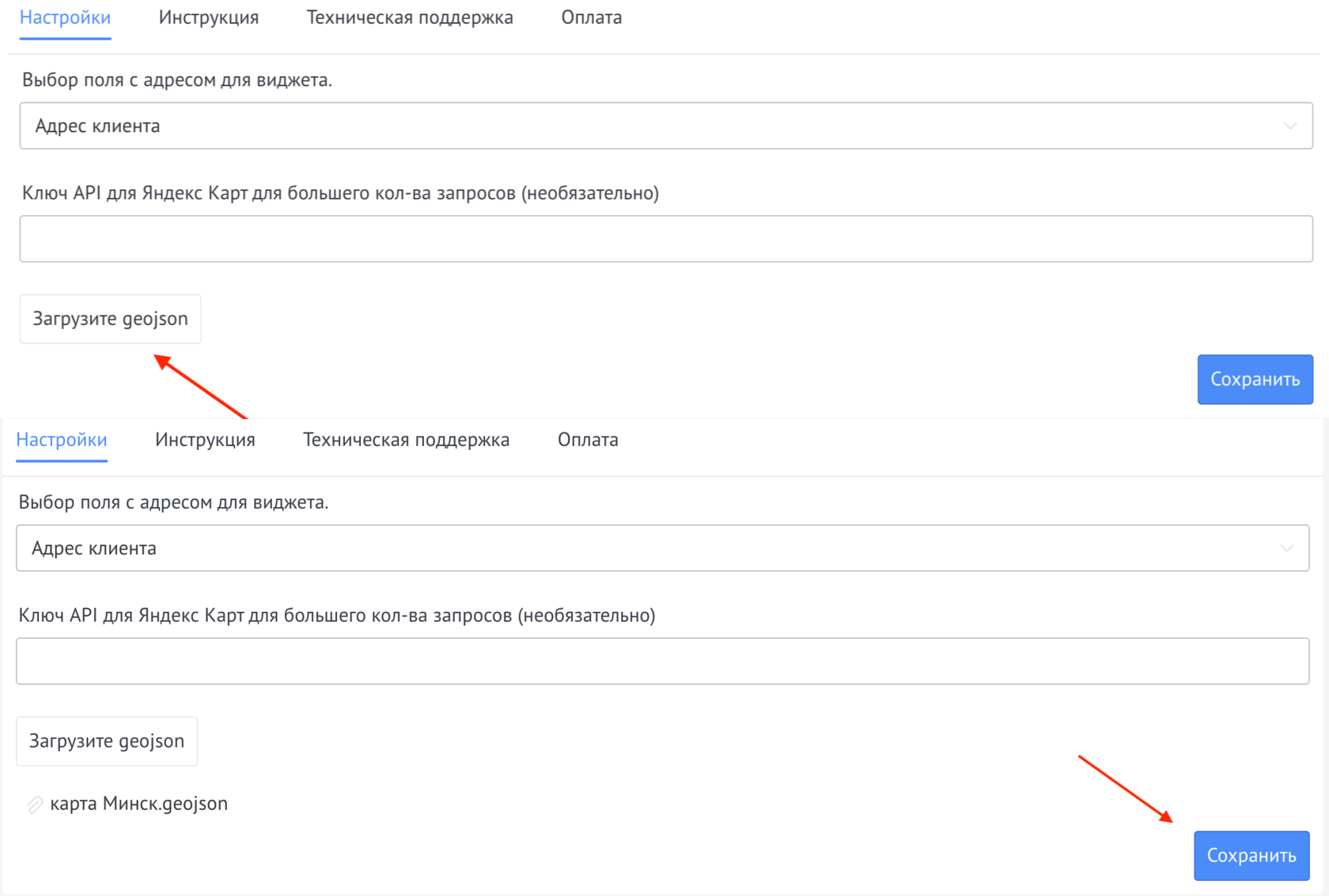This screenshot has height=896, width=1329.
Task: Click Сохранить button in panel with attached geojson
Action: point(1251,856)
